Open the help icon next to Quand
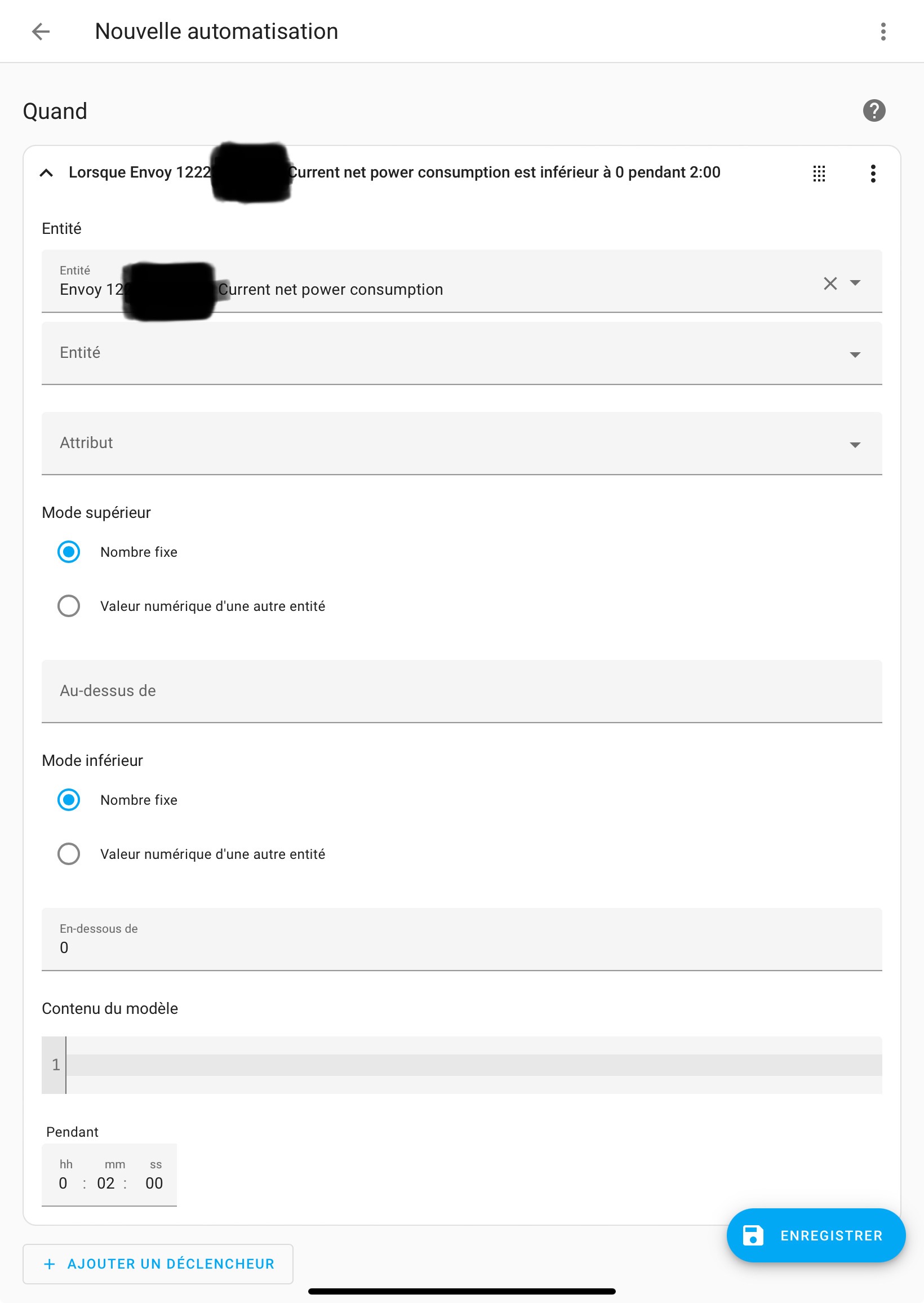The width and height of the screenshot is (924, 1303). coord(874,110)
